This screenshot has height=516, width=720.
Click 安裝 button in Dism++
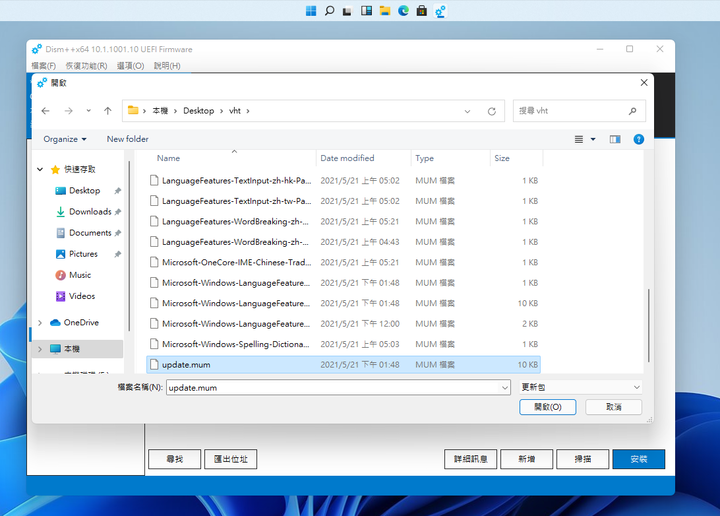(x=639, y=459)
